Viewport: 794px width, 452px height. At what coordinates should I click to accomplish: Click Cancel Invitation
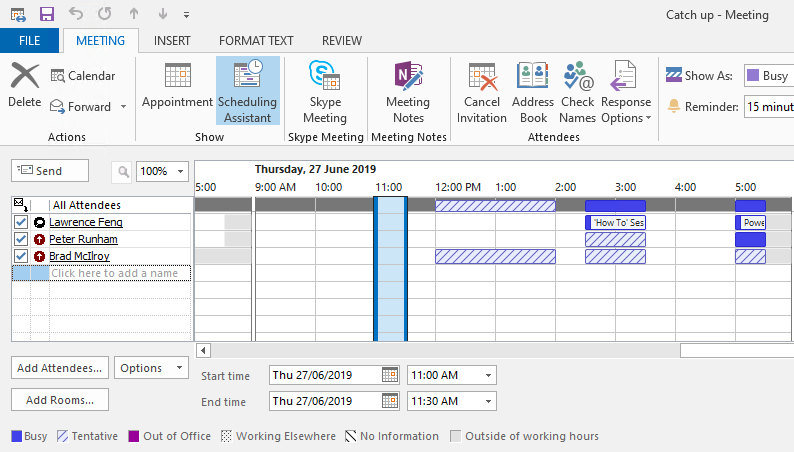[x=482, y=91]
